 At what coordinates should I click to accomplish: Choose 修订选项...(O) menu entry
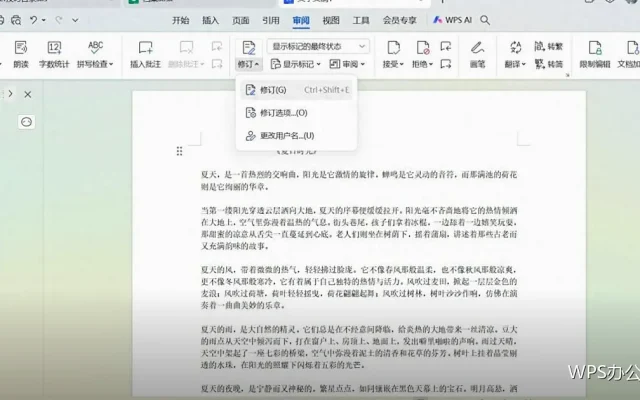296,113
